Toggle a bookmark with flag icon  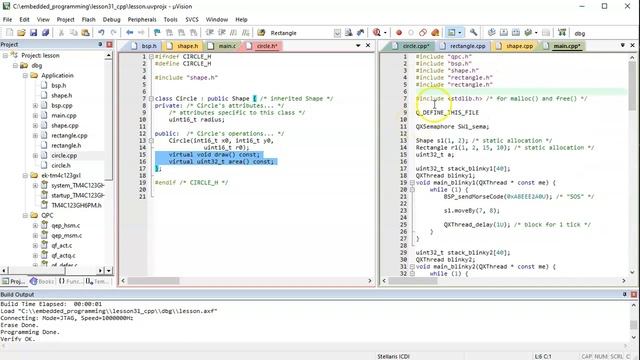(157, 33)
